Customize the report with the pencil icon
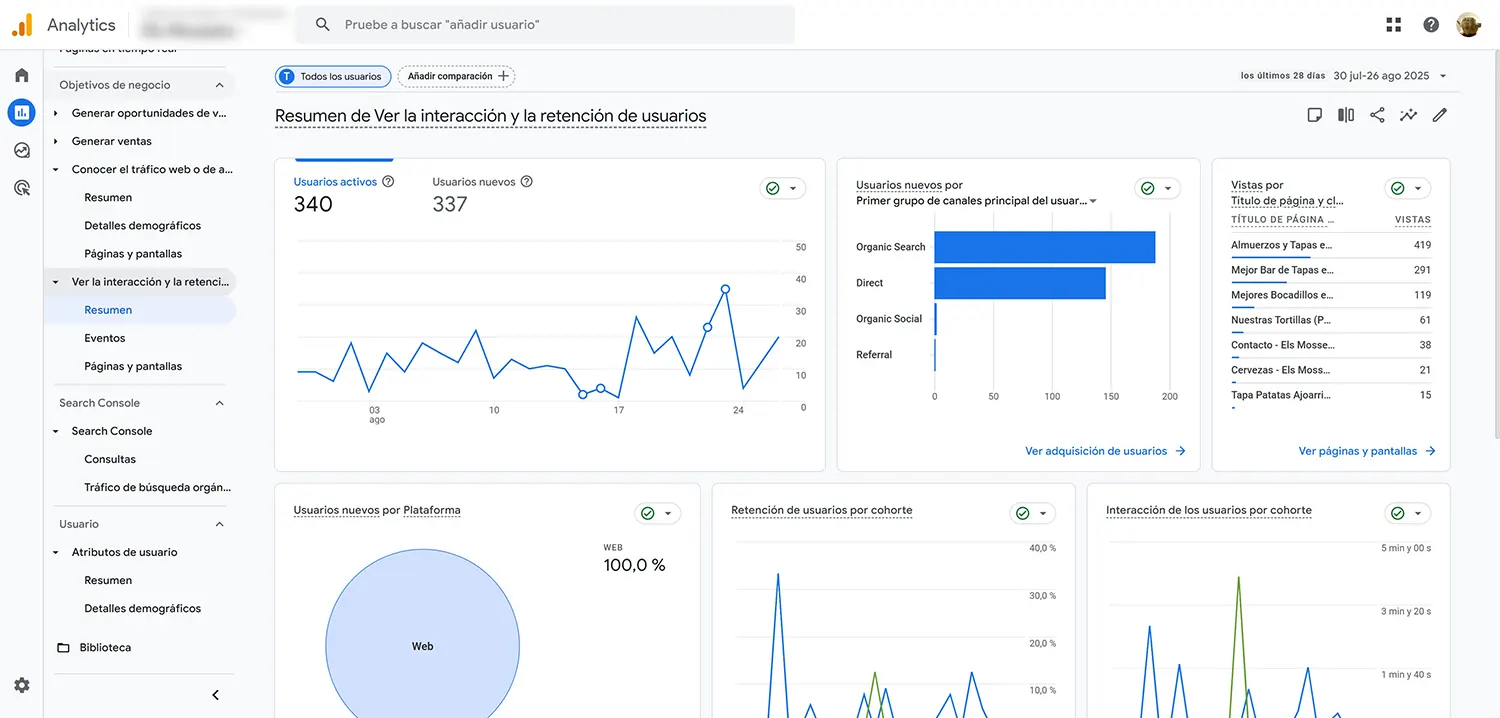Image resolution: width=1500 pixels, height=718 pixels. pyautogui.click(x=1439, y=114)
